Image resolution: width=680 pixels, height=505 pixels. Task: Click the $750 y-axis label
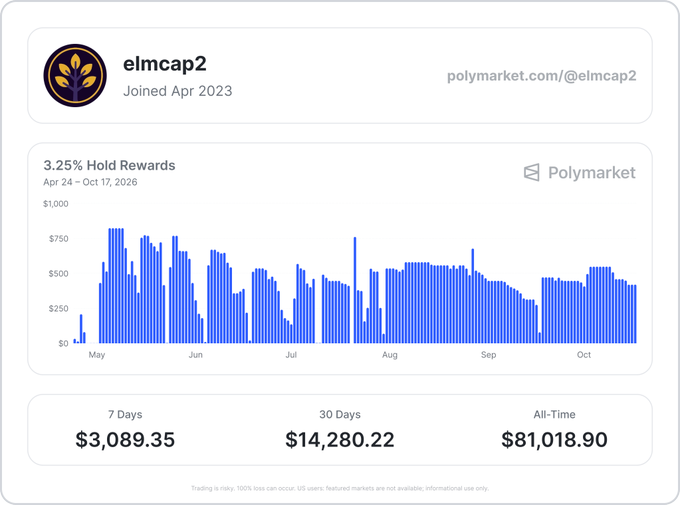click(59, 239)
